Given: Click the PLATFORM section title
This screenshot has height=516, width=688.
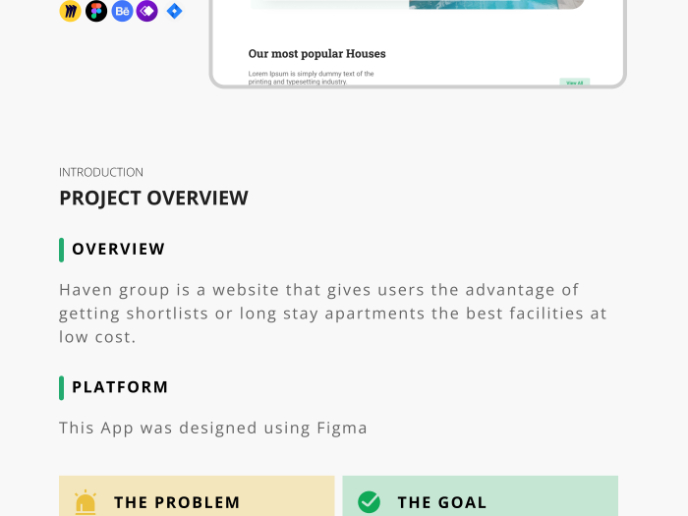Looking at the screenshot, I should tap(120, 387).
